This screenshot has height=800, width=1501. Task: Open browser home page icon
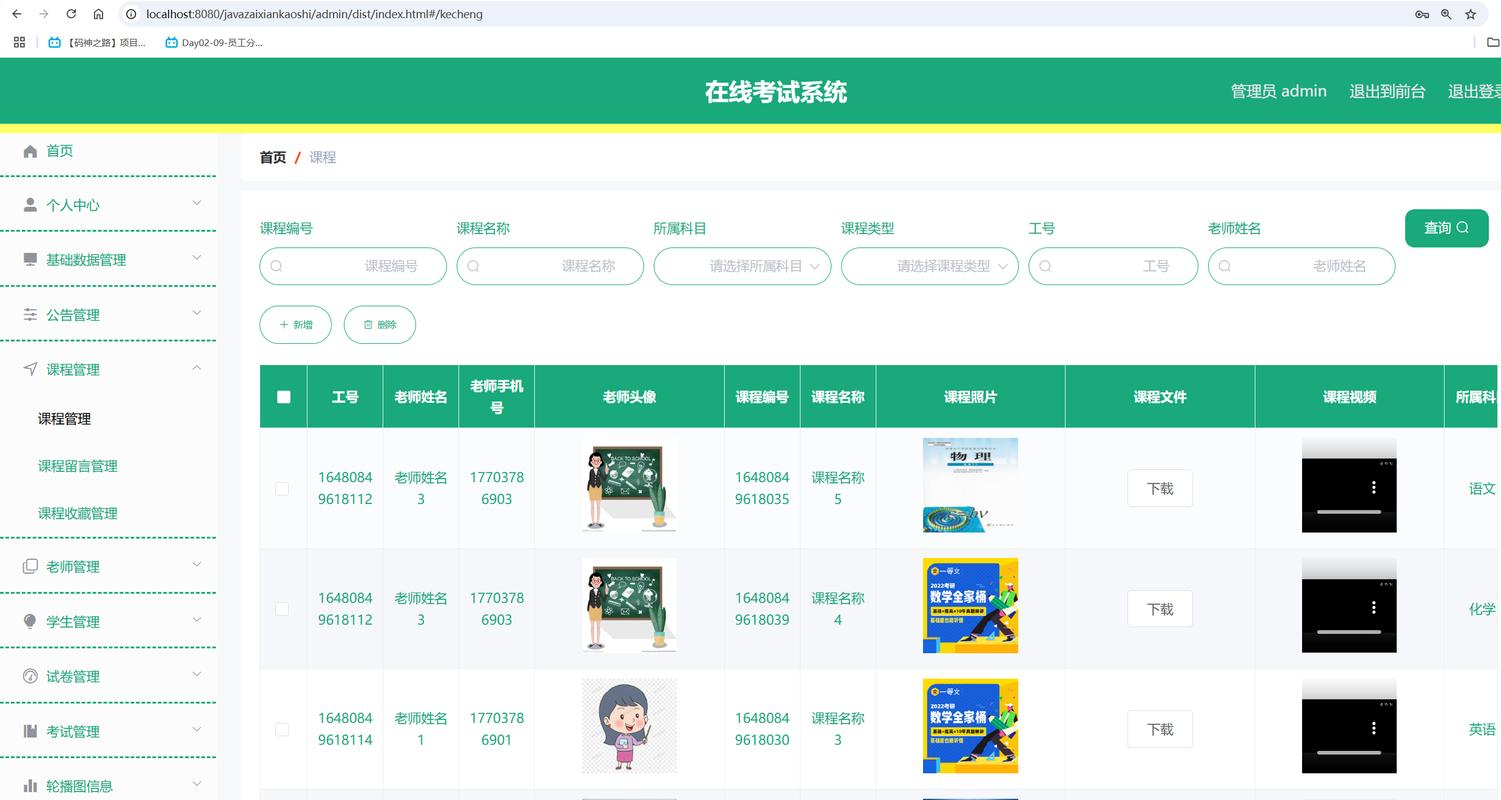coord(98,14)
